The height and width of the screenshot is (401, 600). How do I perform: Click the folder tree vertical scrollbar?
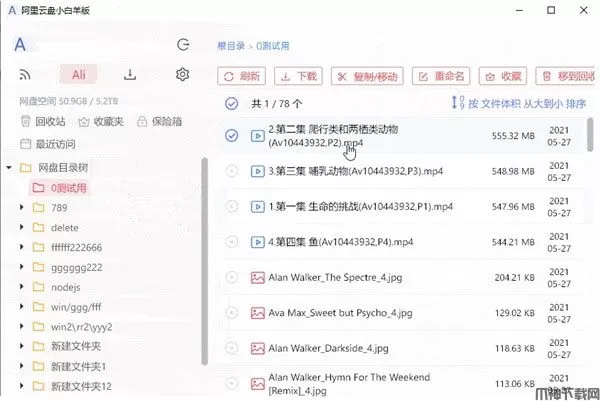click(x=204, y=261)
